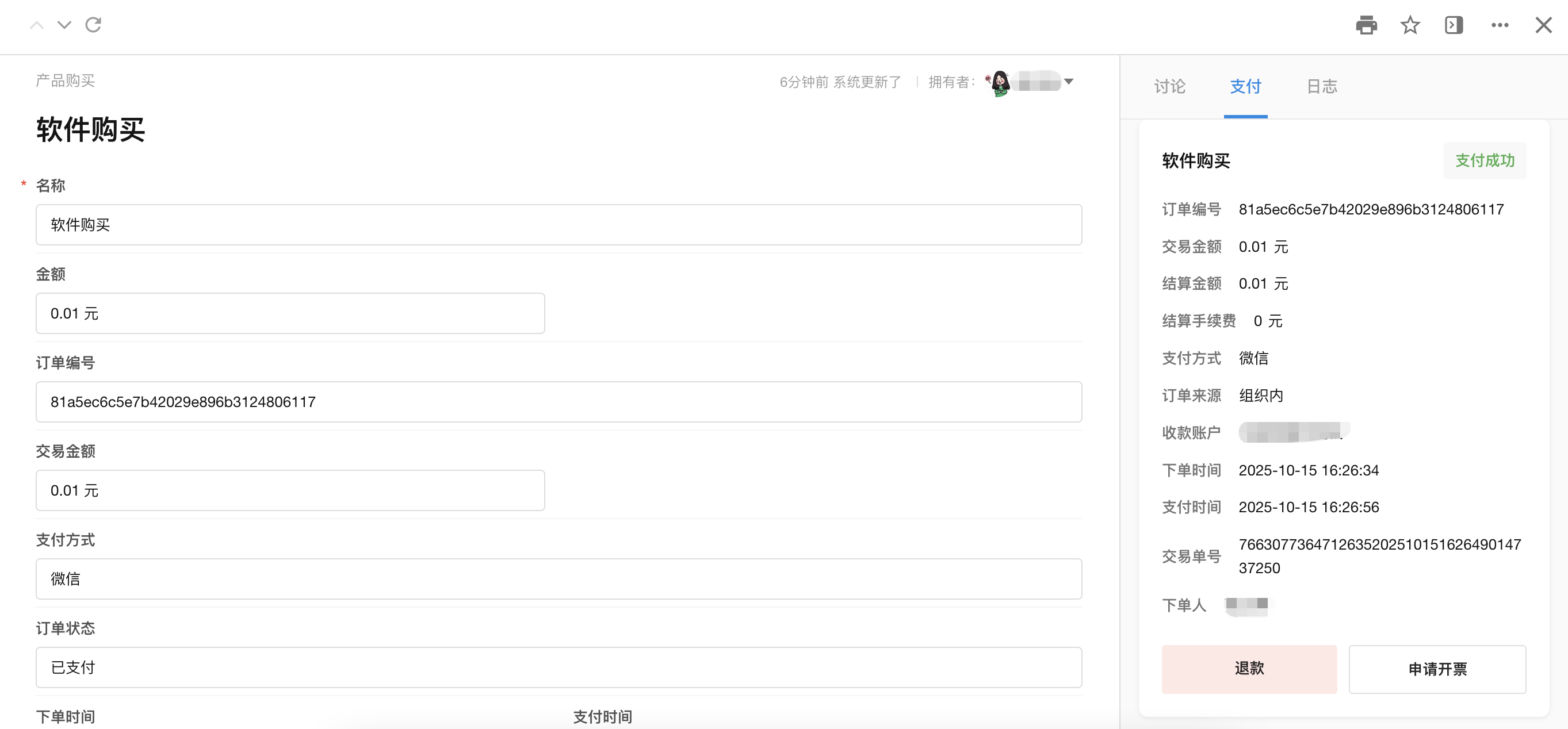Collapse the right side panel icon
This screenshot has height=729, width=1568.
click(1454, 25)
